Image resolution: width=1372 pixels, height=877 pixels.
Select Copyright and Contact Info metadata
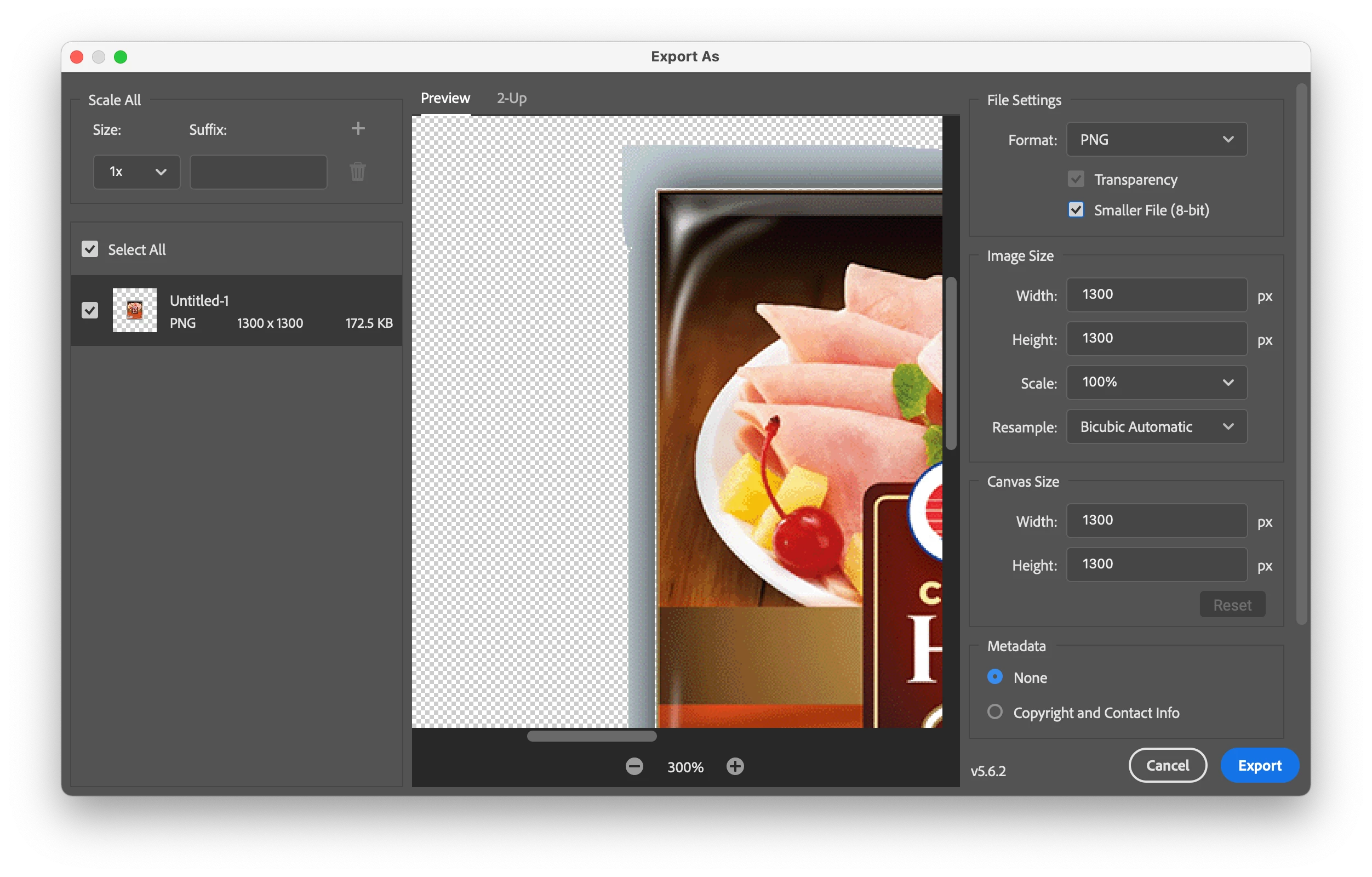pyautogui.click(x=995, y=712)
